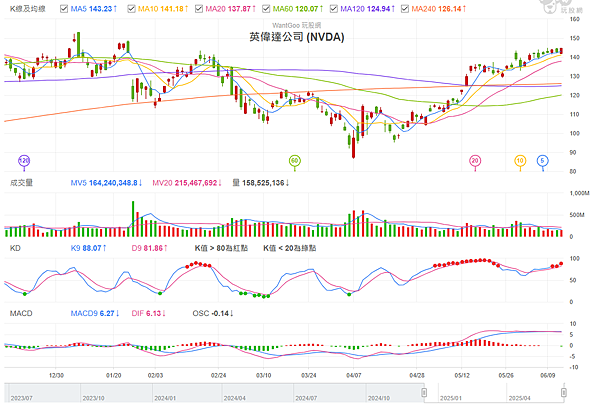Click the green 60 marker pin

tap(294, 161)
